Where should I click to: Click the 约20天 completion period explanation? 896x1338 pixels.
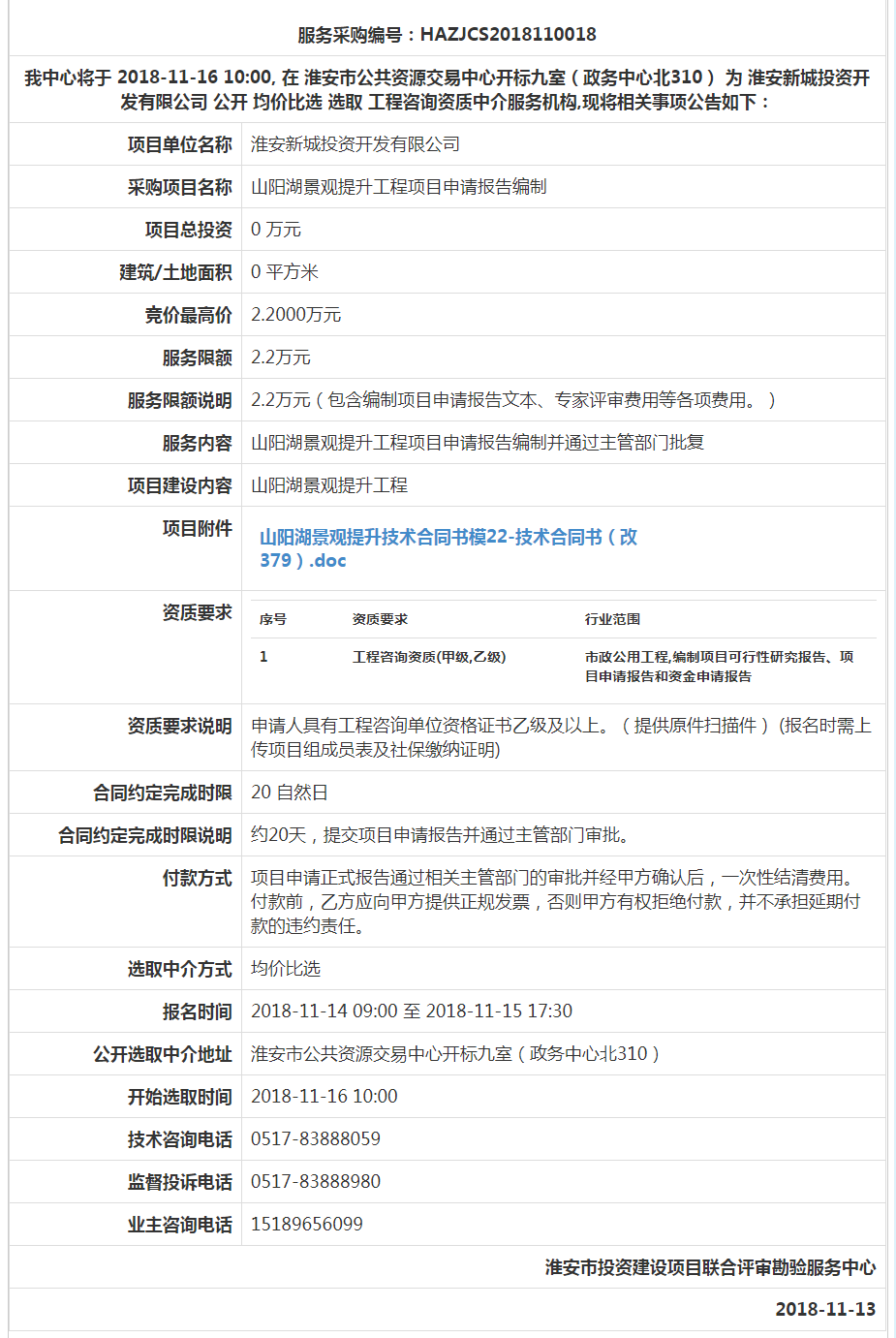[x=443, y=835]
